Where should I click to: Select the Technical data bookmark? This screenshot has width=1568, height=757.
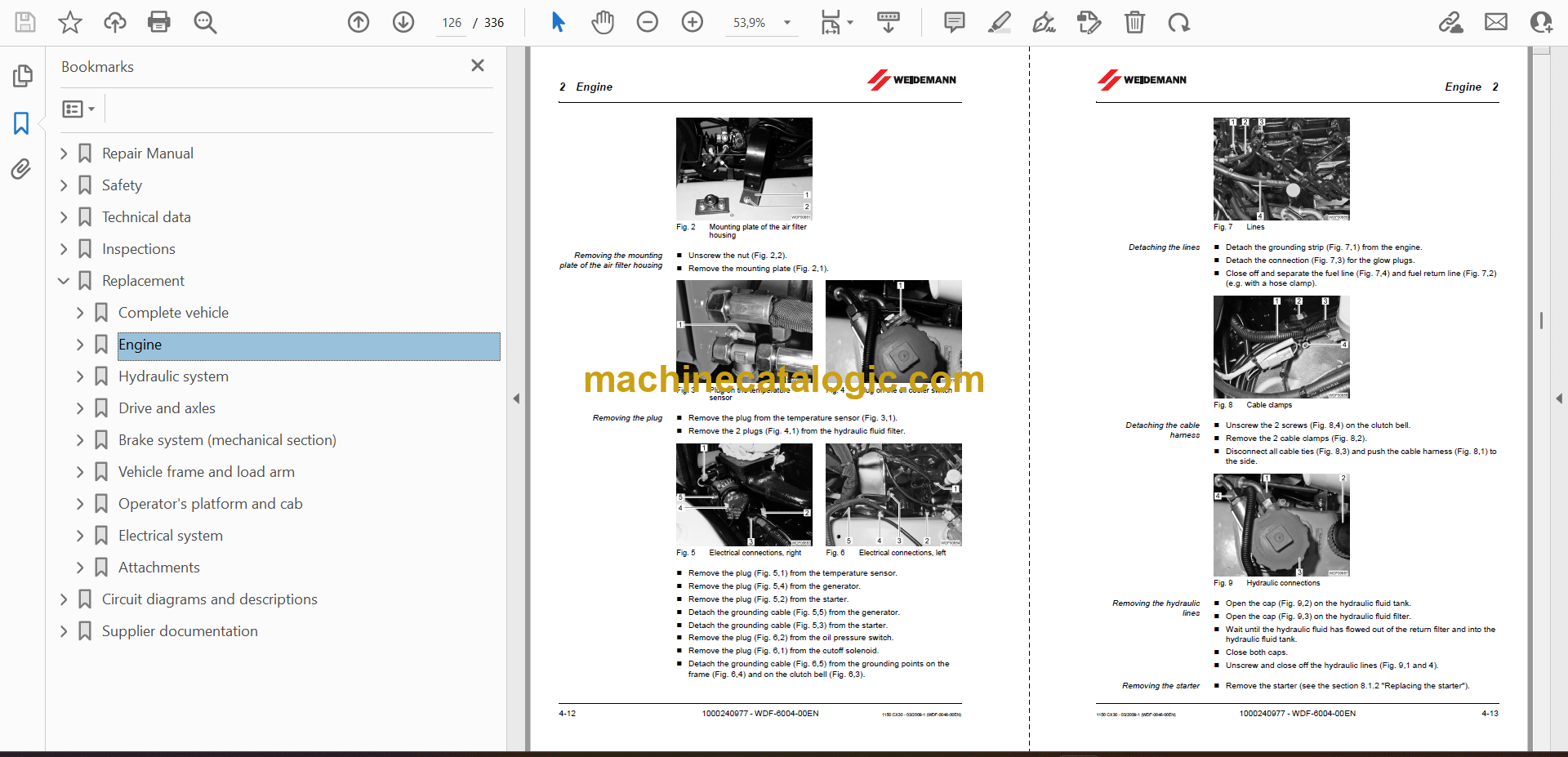tap(146, 217)
